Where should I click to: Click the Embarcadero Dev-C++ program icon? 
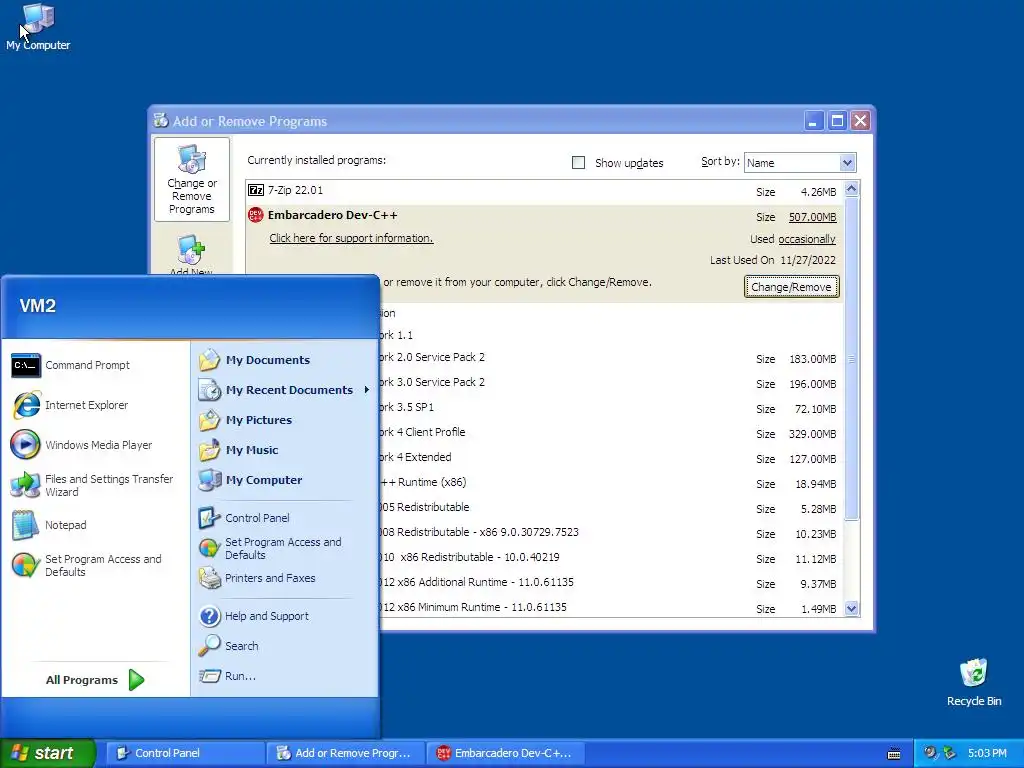255,215
